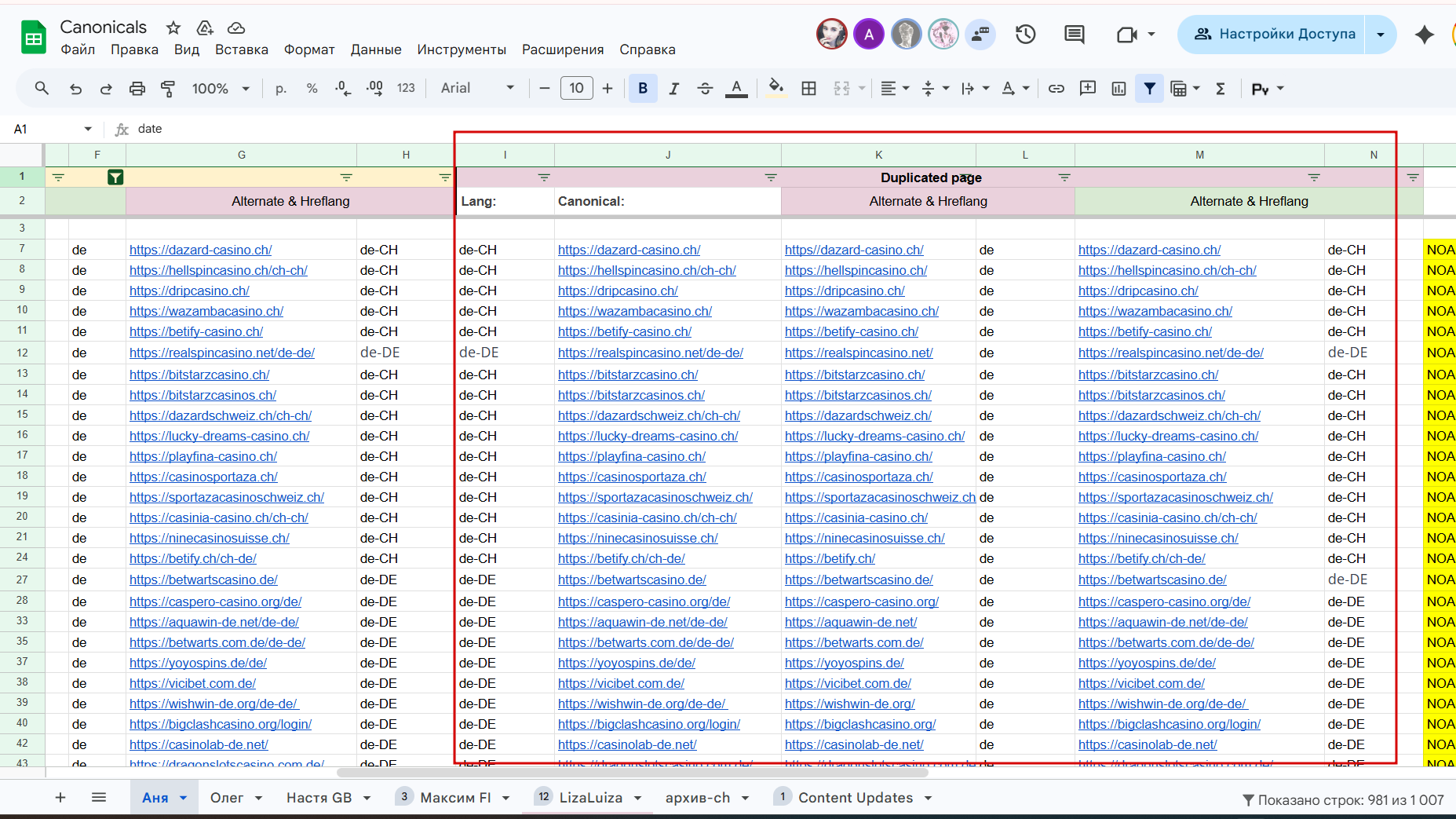Screen dimensions: 1456x819
Task: Open the https://dripcasino.ch/ link in column G
Action: (x=189, y=291)
